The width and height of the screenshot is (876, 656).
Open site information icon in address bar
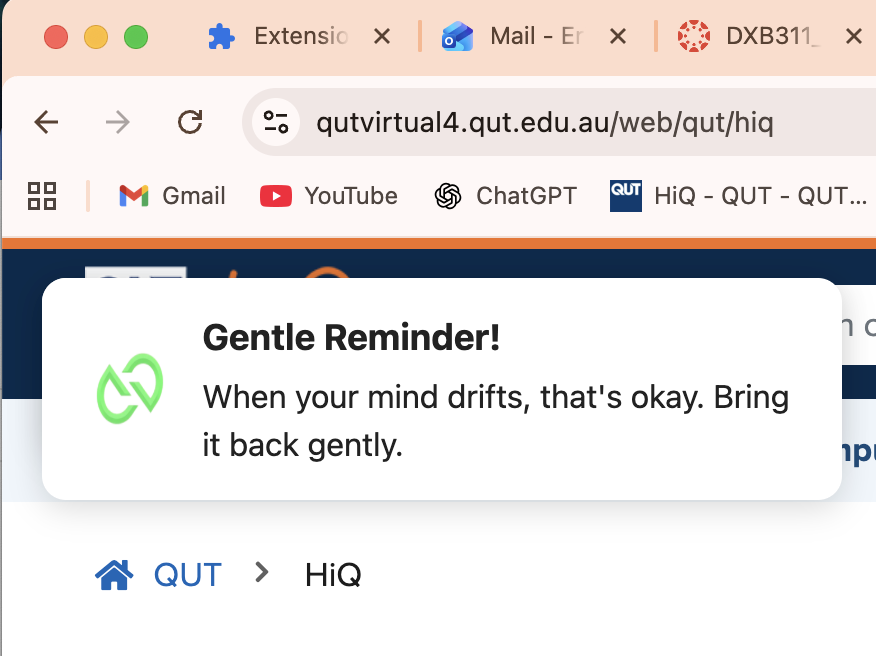coord(275,123)
